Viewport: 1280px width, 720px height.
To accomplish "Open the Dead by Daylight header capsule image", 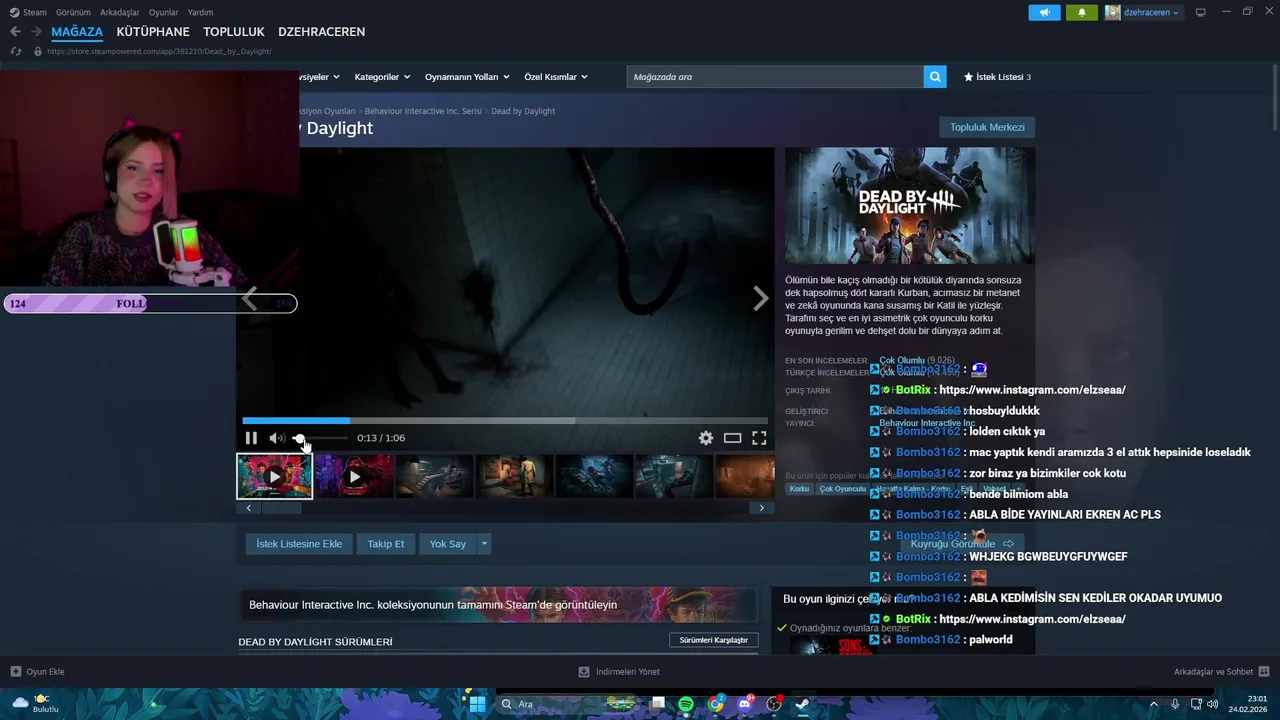I will coord(910,206).
